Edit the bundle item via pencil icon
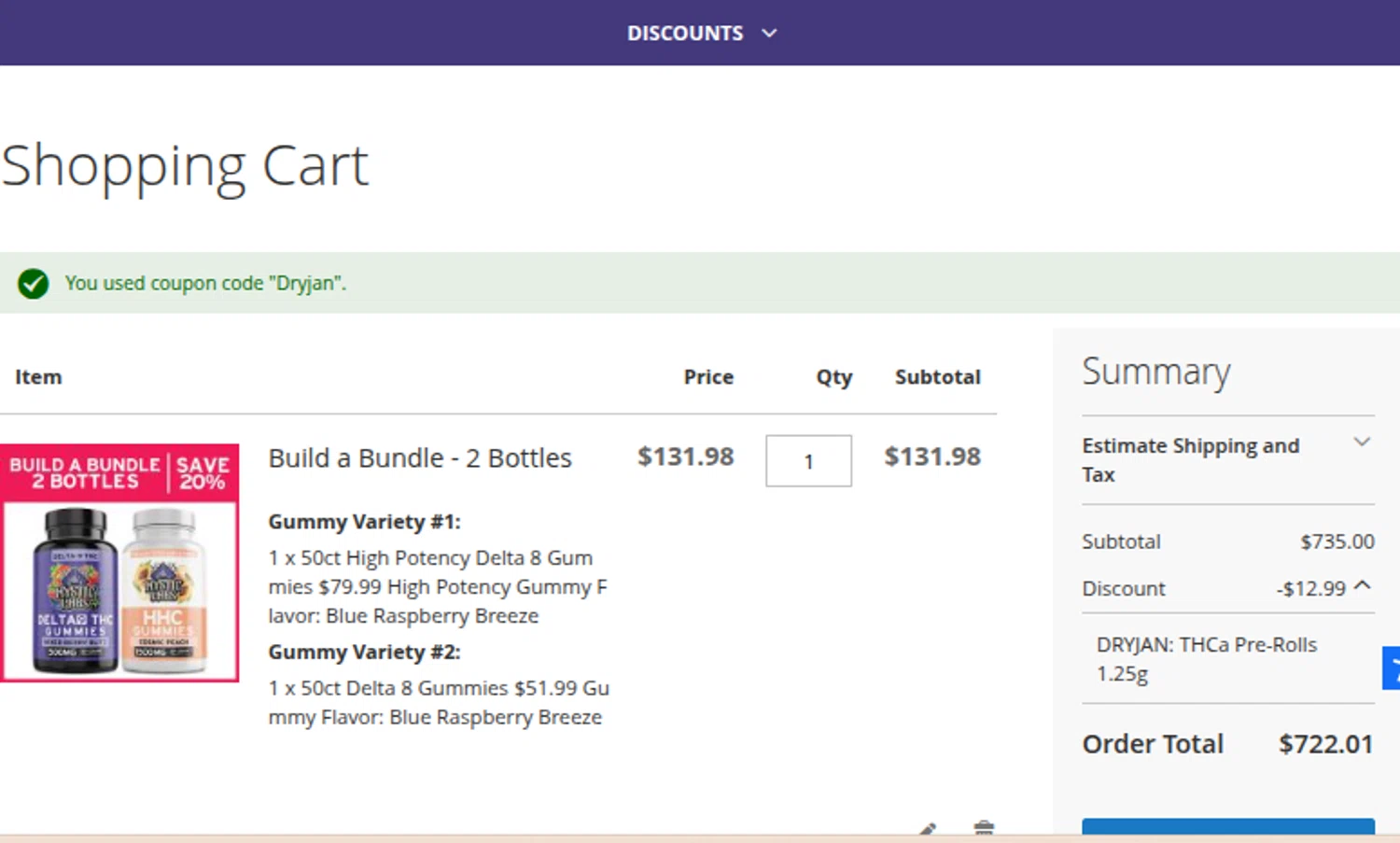Image resolution: width=1400 pixels, height=843 pixels. [928, 829]
